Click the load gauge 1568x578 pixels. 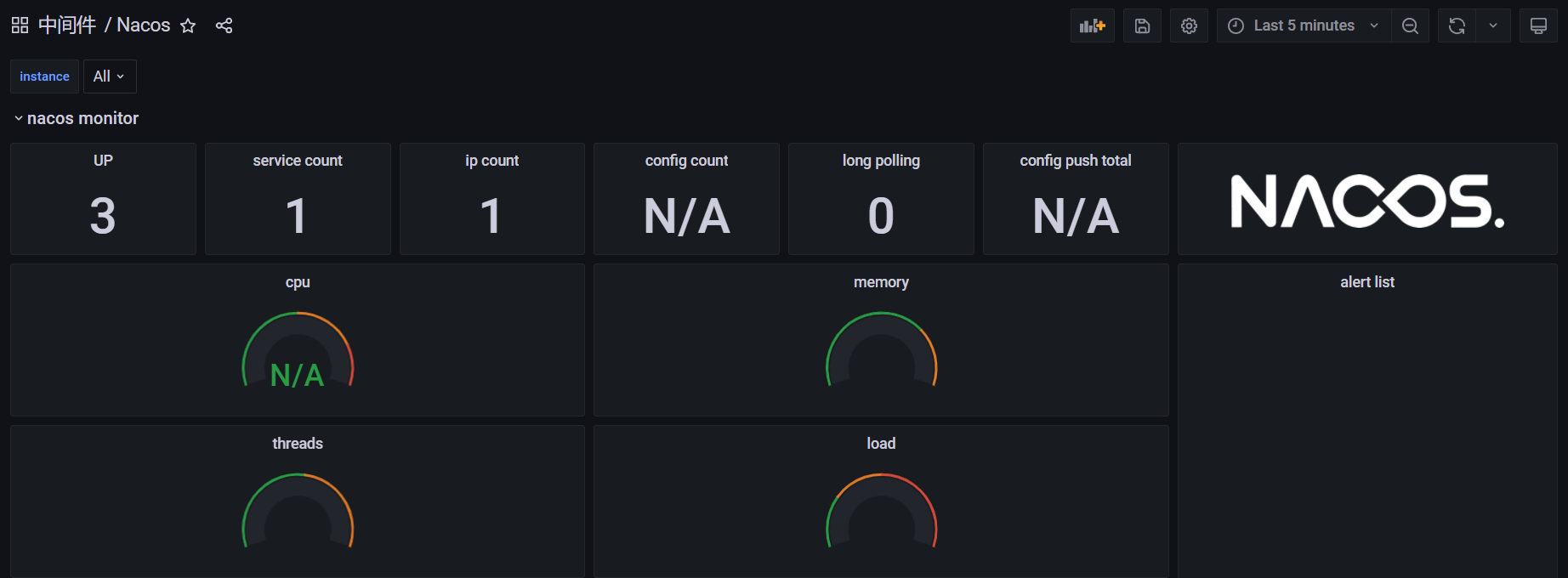[882, 511]
